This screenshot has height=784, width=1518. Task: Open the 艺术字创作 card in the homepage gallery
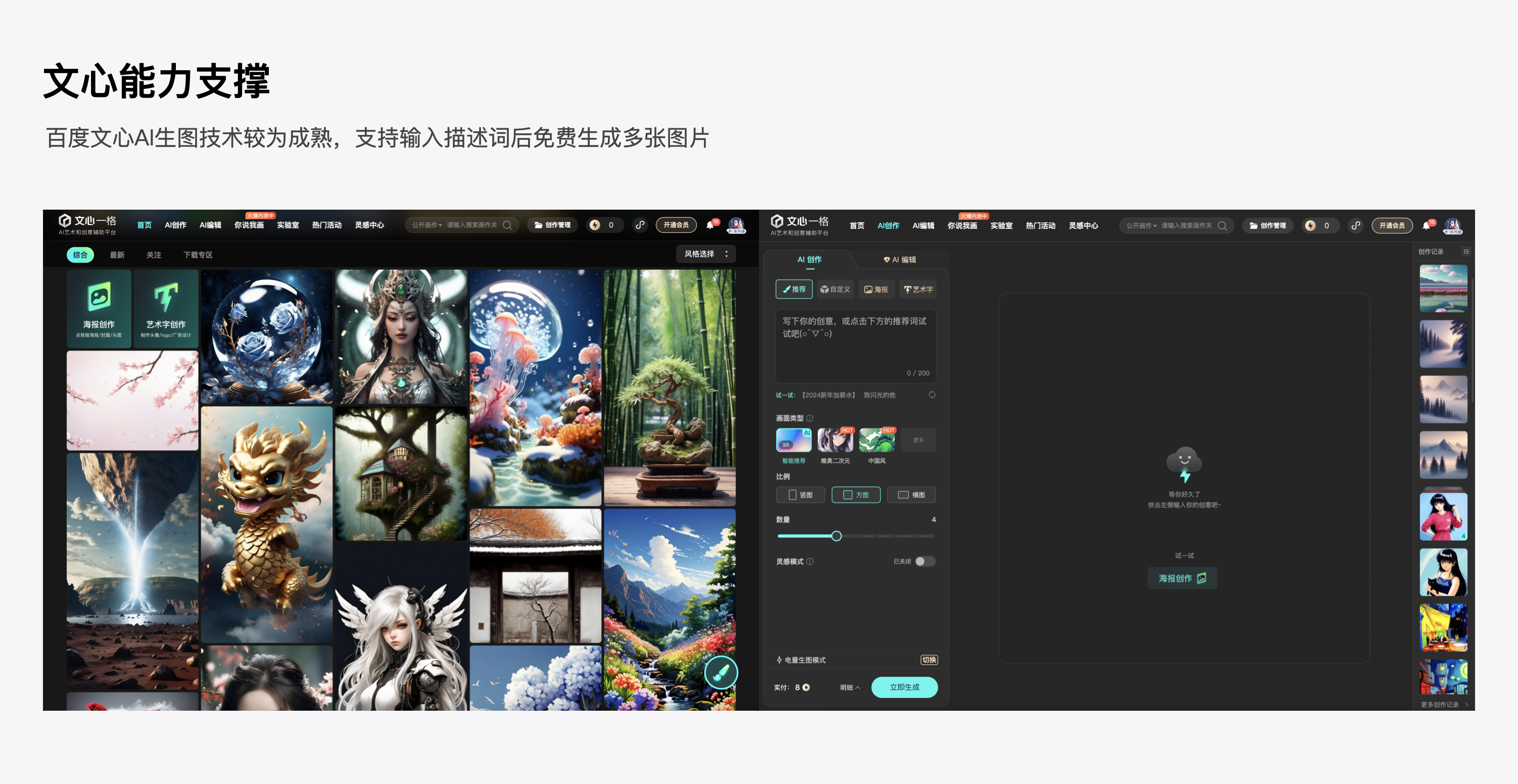pyautogui.click(x=166, y=309)
